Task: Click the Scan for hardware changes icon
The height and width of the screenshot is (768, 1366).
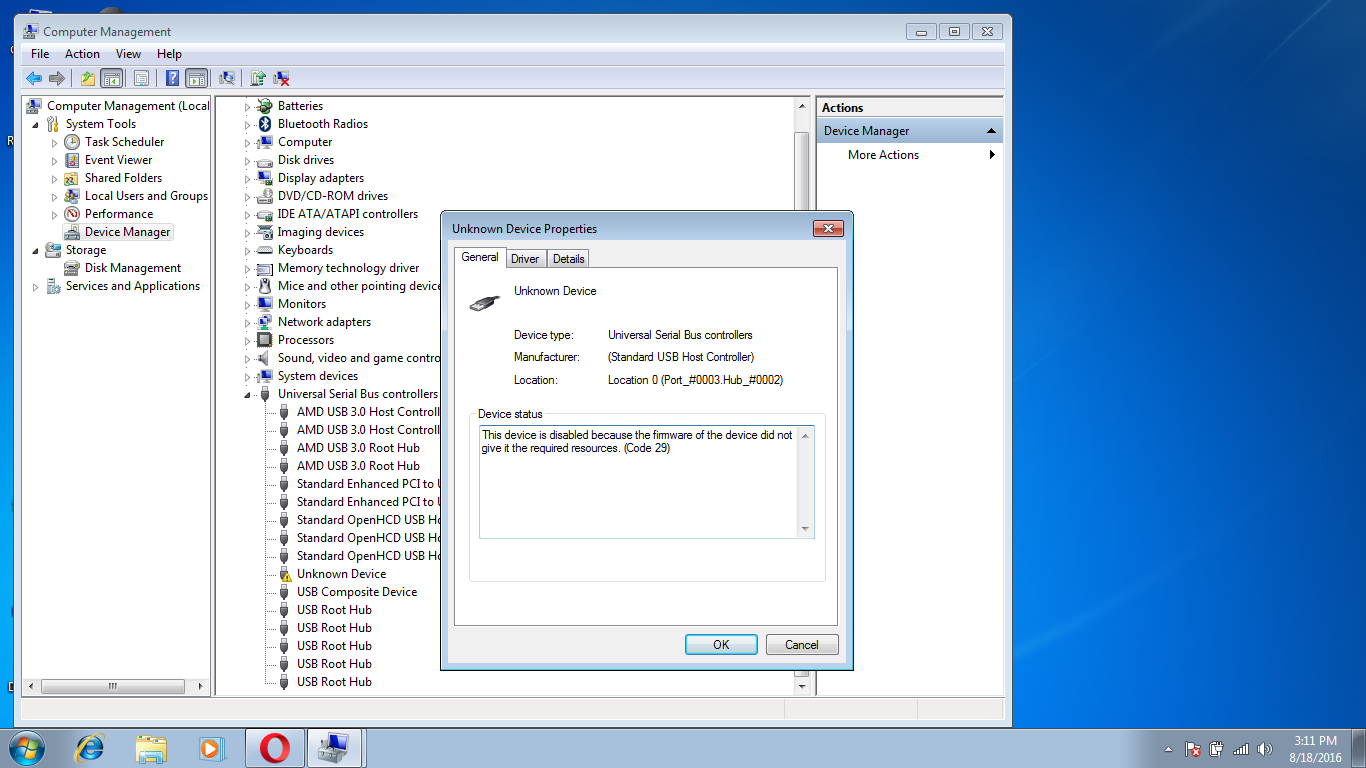Action: (x=227, y=78)
